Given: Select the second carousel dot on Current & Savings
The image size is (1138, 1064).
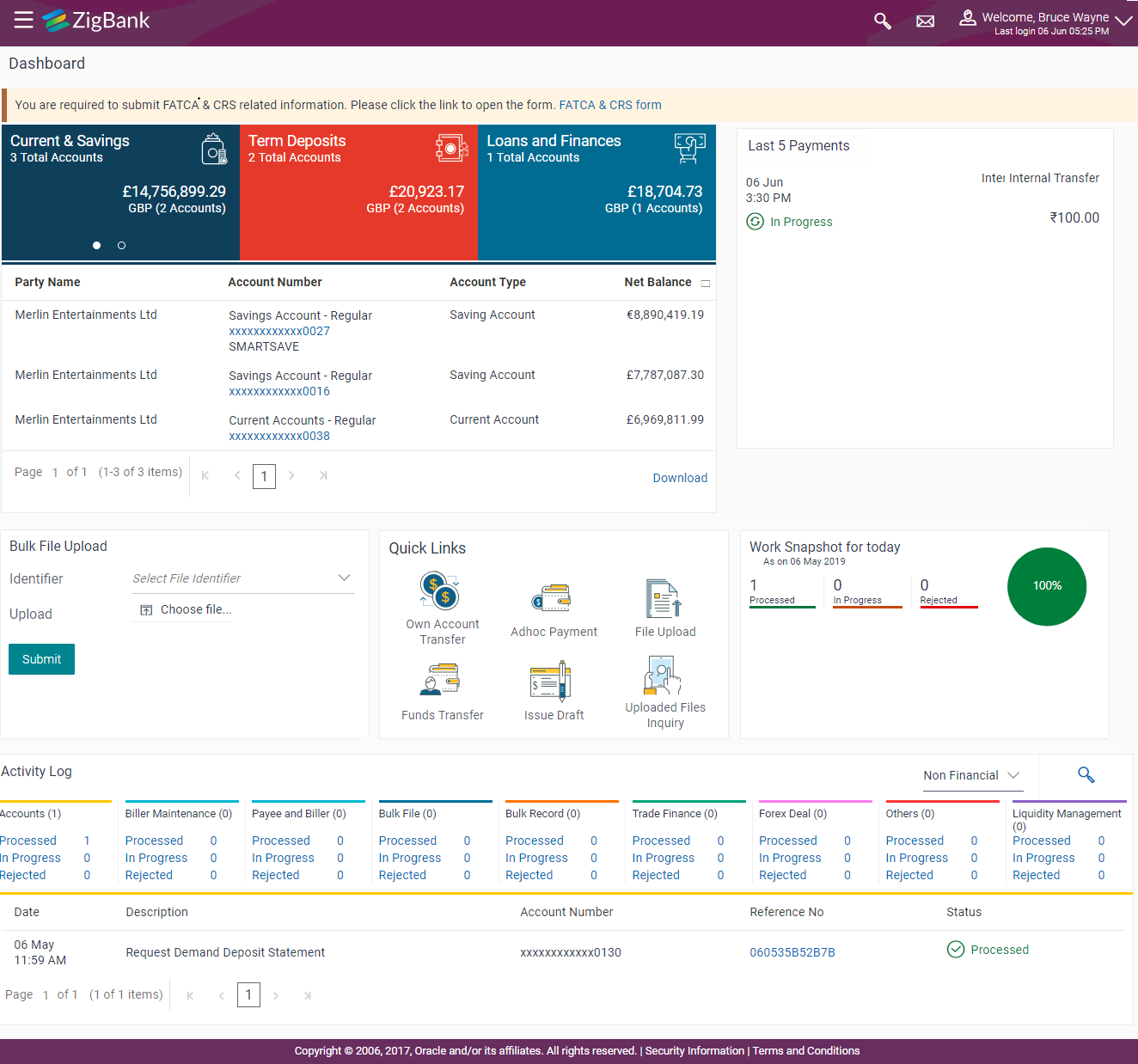Looking at the screenshot, I should tap(121, 246).
